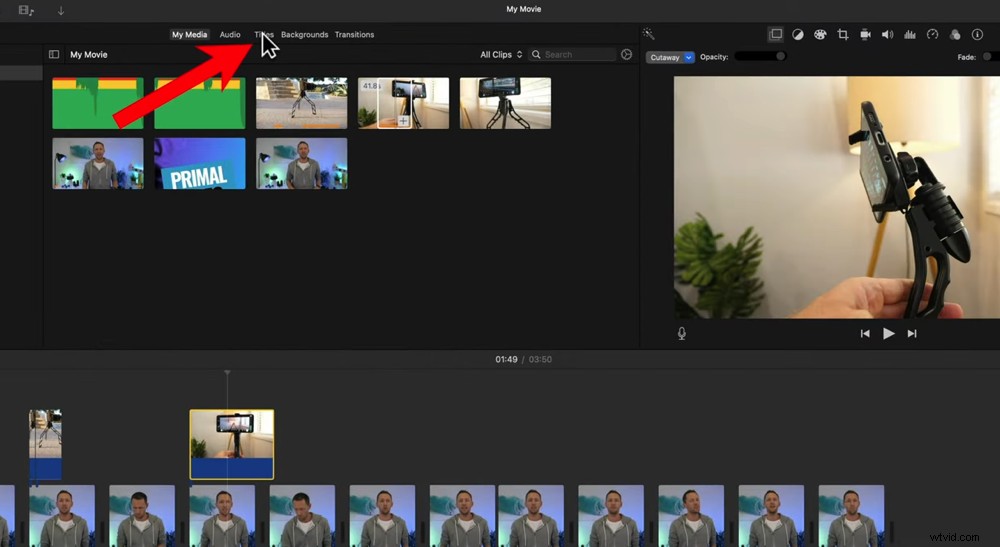Skip to next clip in viewer
The width and height of the screenshot is (1000, 547).
[x=912, y=333]
